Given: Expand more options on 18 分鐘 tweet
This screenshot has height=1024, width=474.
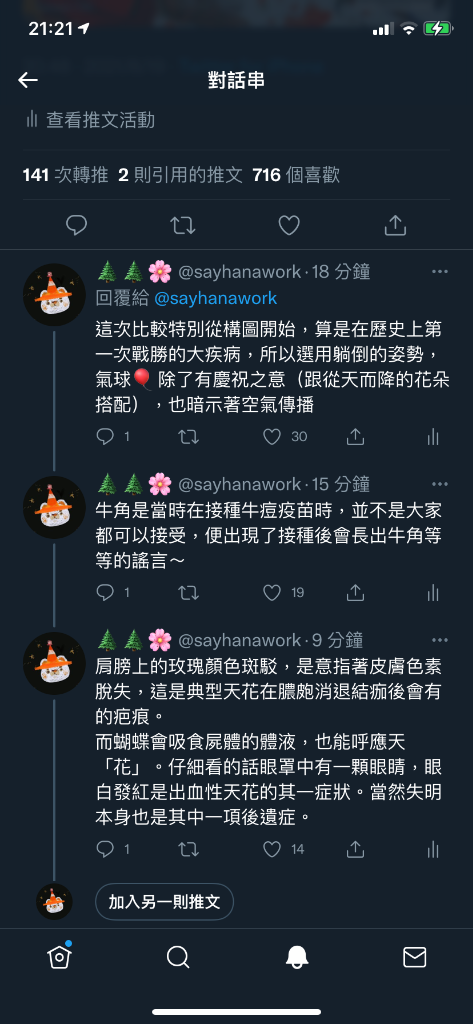Looking at the screenshot, I should 440,271.
